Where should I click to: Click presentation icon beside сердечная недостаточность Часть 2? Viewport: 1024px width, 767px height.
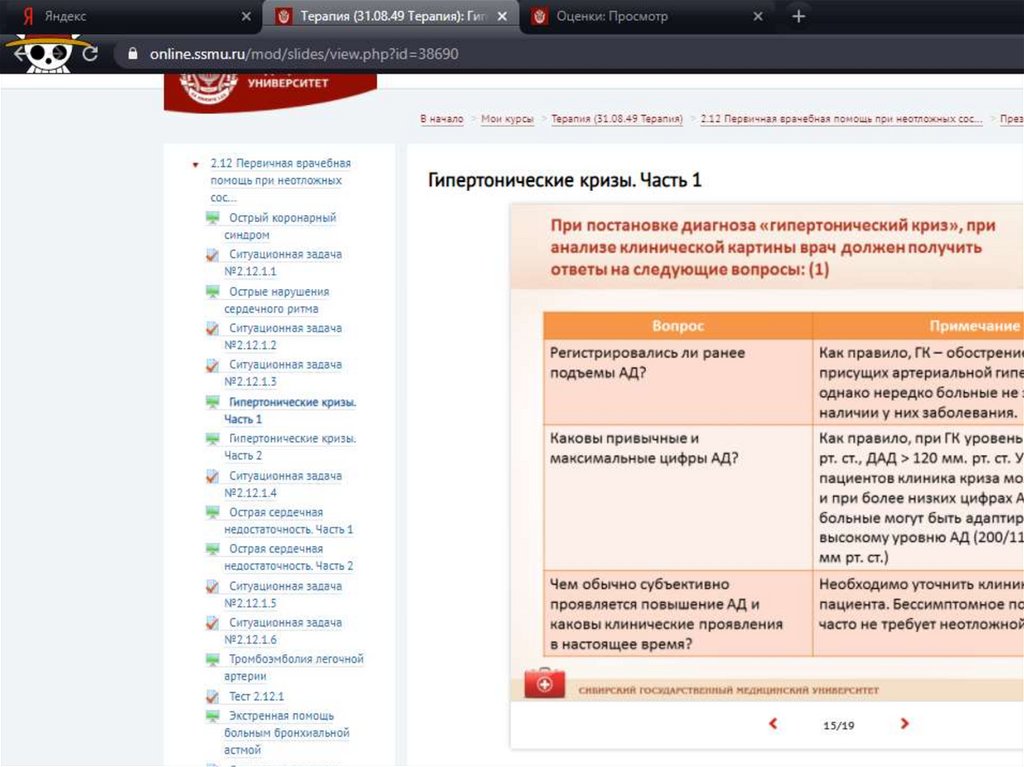pyautogui.click(x=212, y=549)
